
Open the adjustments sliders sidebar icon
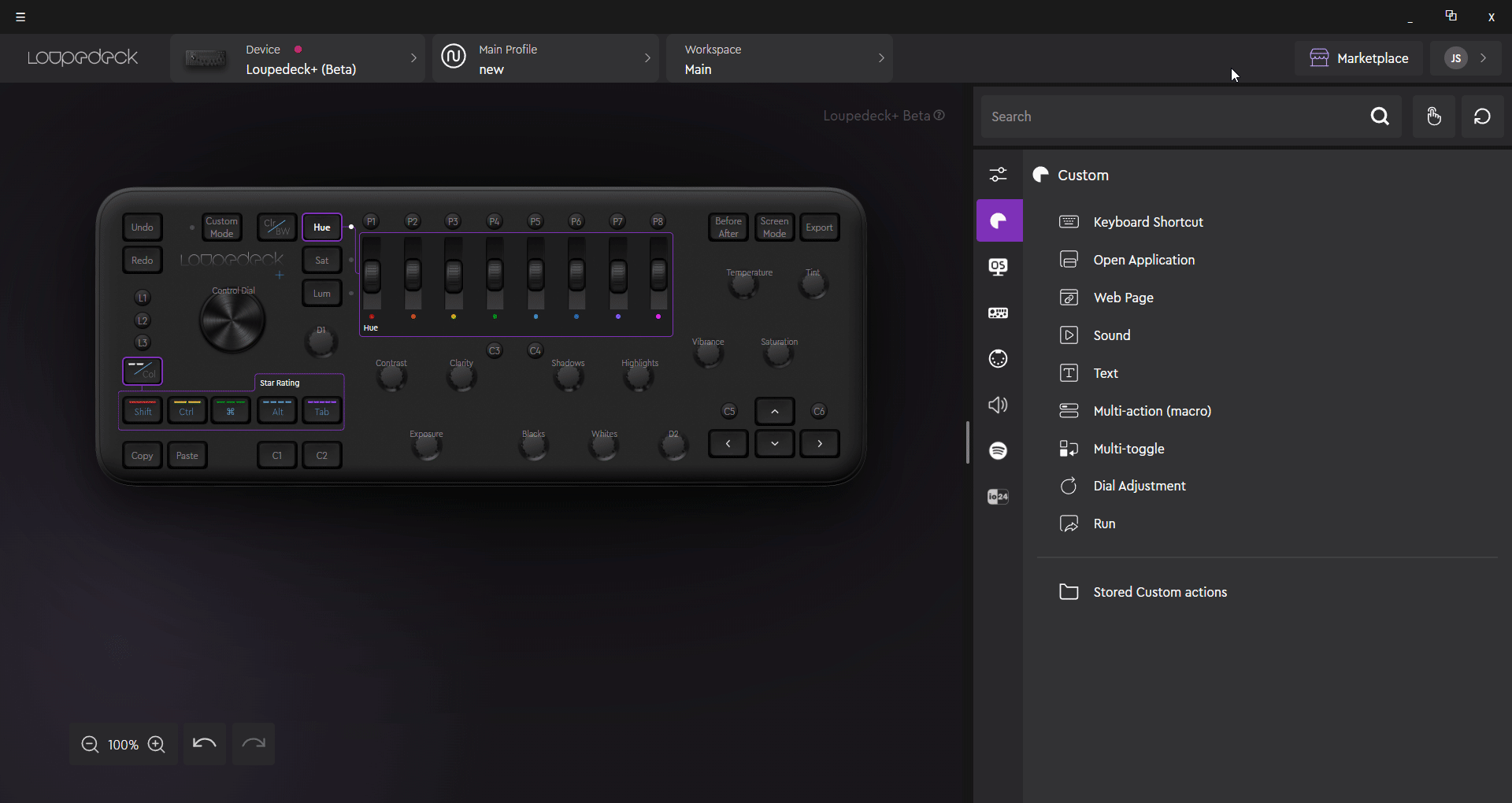[998, 175]
